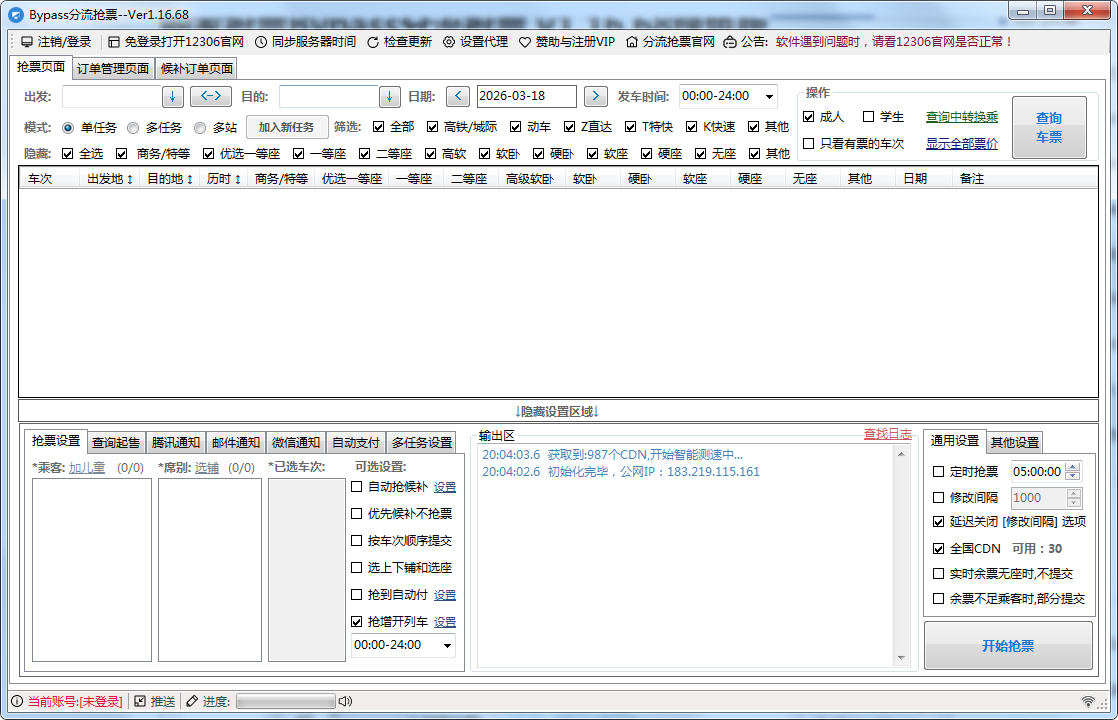Screen dimensions: 1118x720
Task: Click the speaker icon in status bar
Action: point(346,701)
